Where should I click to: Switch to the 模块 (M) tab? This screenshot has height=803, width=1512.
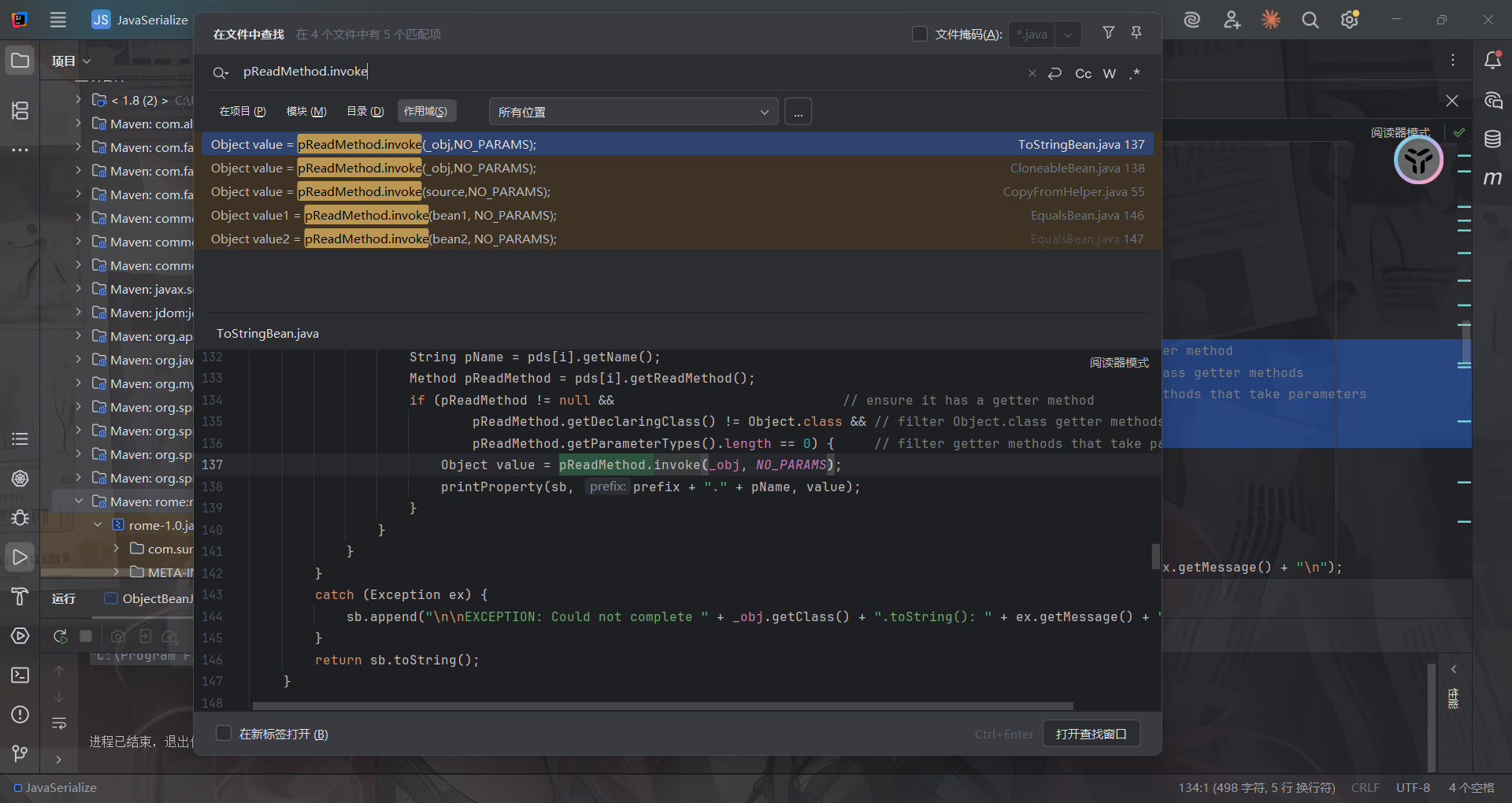tap(306, 111)
